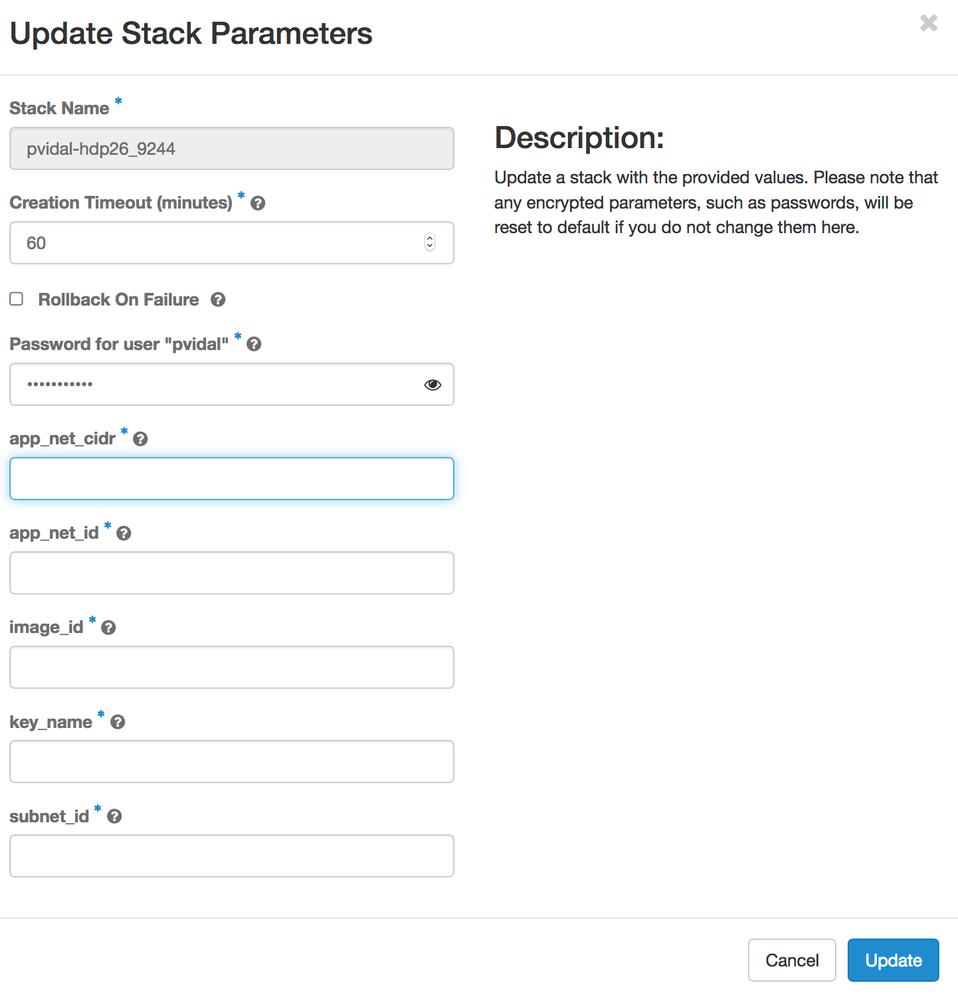Click the Creation Timeout number stepper arrows
This screenshot has height=999, width=958.
point(430,243)
